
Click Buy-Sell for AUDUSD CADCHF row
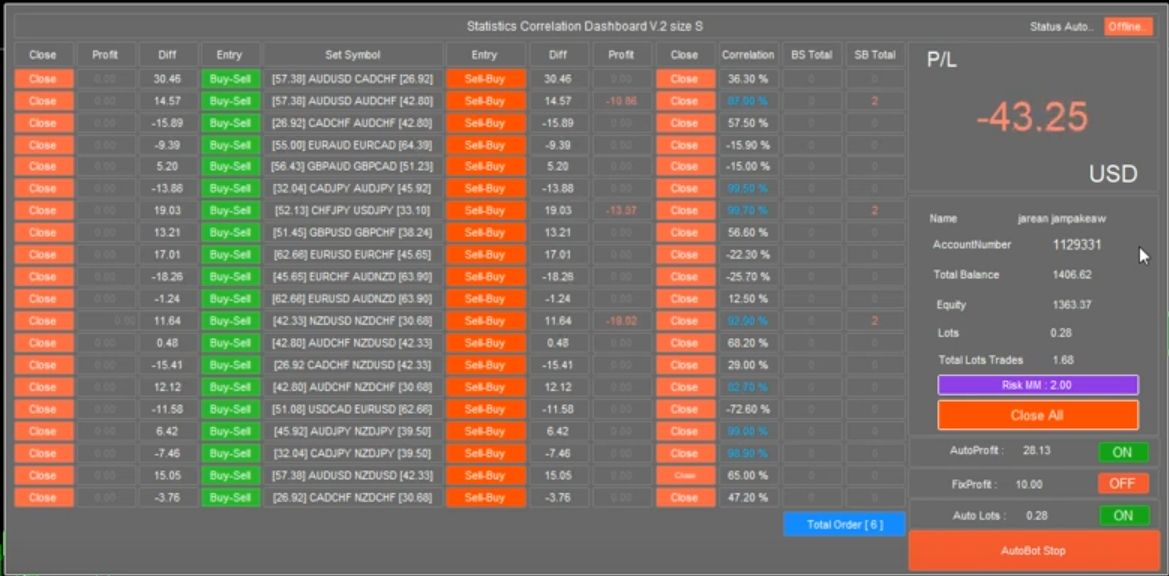[230, 79]
